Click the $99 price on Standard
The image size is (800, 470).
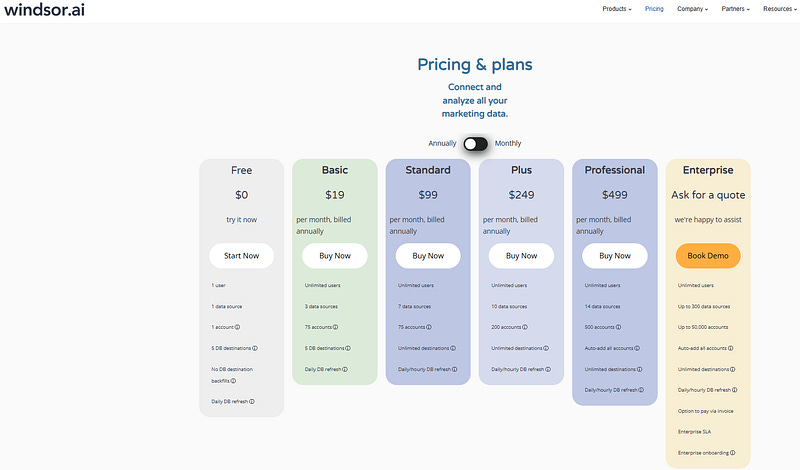tap(428, 195)
